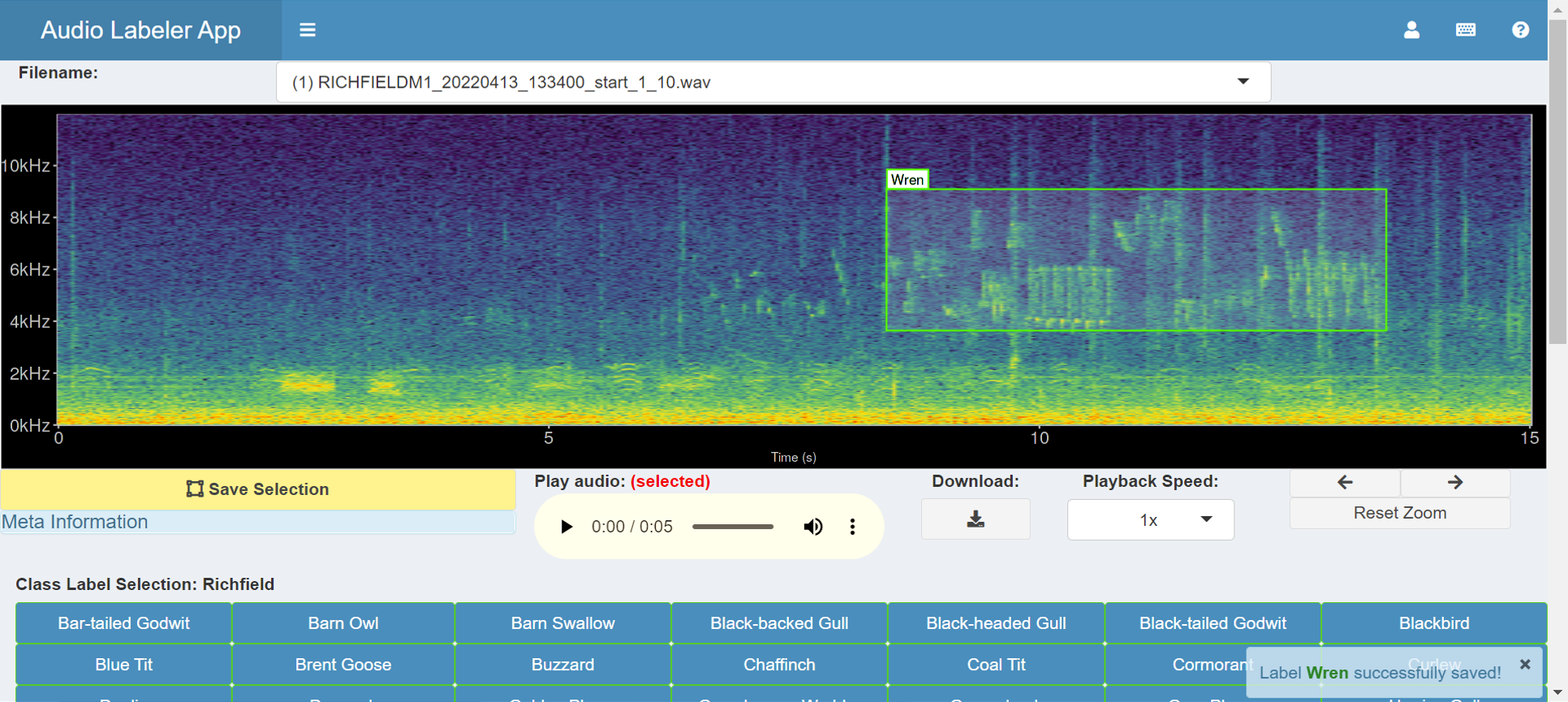Image resolution: width=1568 pixels, height=702 pixels.
Task: Download the audio file
Action: [x=976, y=519]
